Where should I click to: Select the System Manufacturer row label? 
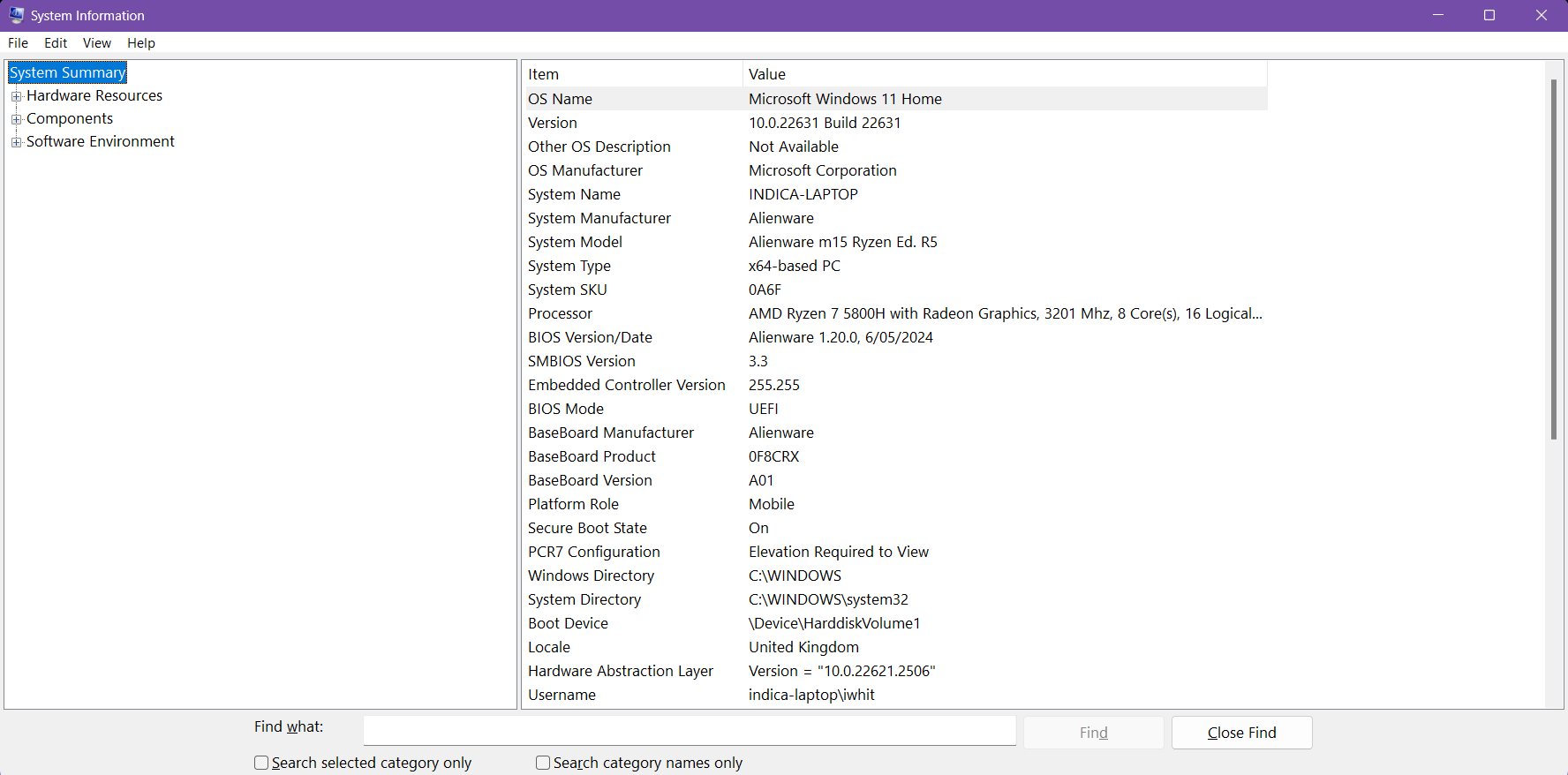(599, 218)
